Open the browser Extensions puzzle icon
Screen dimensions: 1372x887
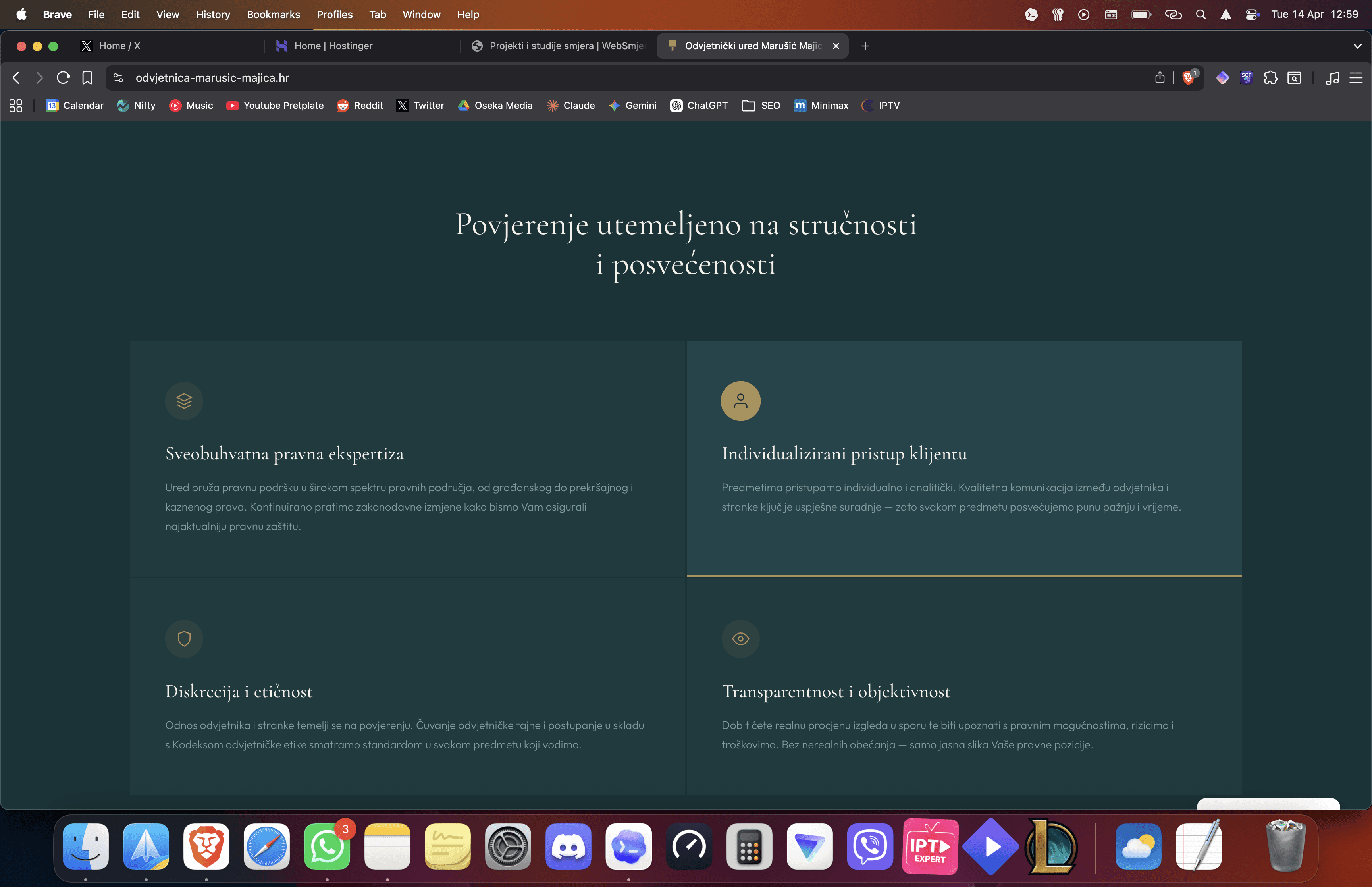click(1270, 78)
